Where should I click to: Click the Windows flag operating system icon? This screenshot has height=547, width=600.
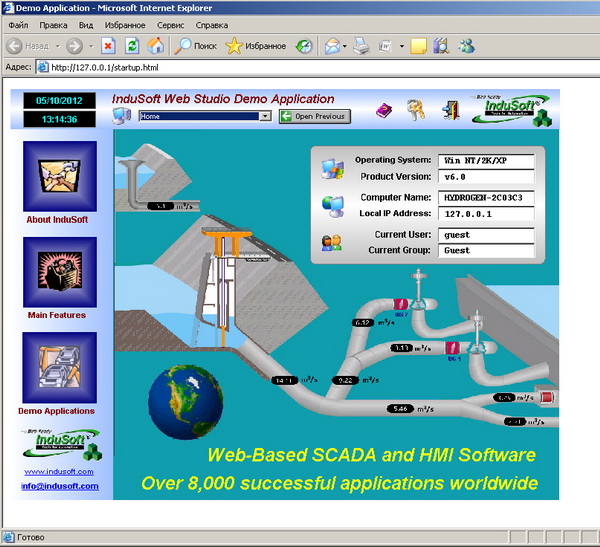(x=333, y=168)
